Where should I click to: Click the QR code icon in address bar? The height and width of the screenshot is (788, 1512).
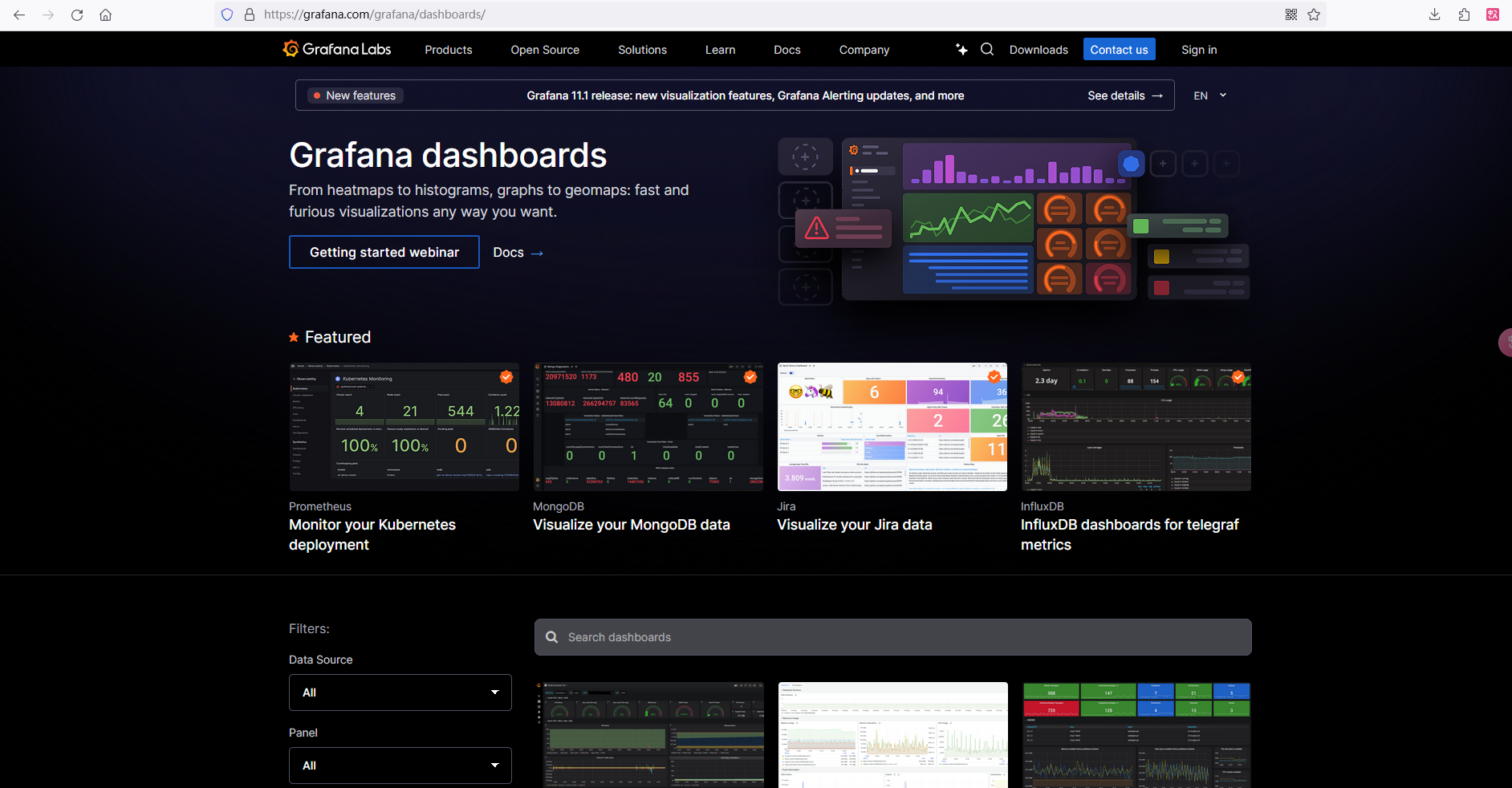coord(1291,14)
